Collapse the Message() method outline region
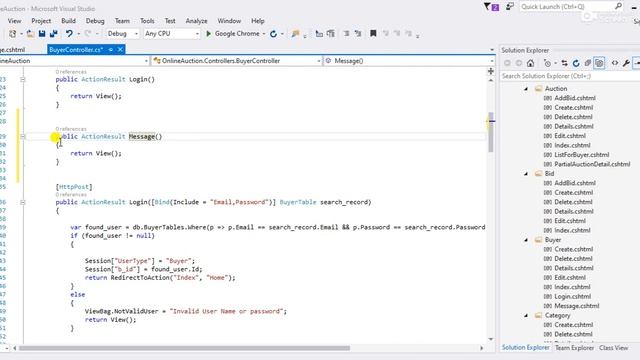The width and height of the screenshot is (640, 360). (23, 137)
